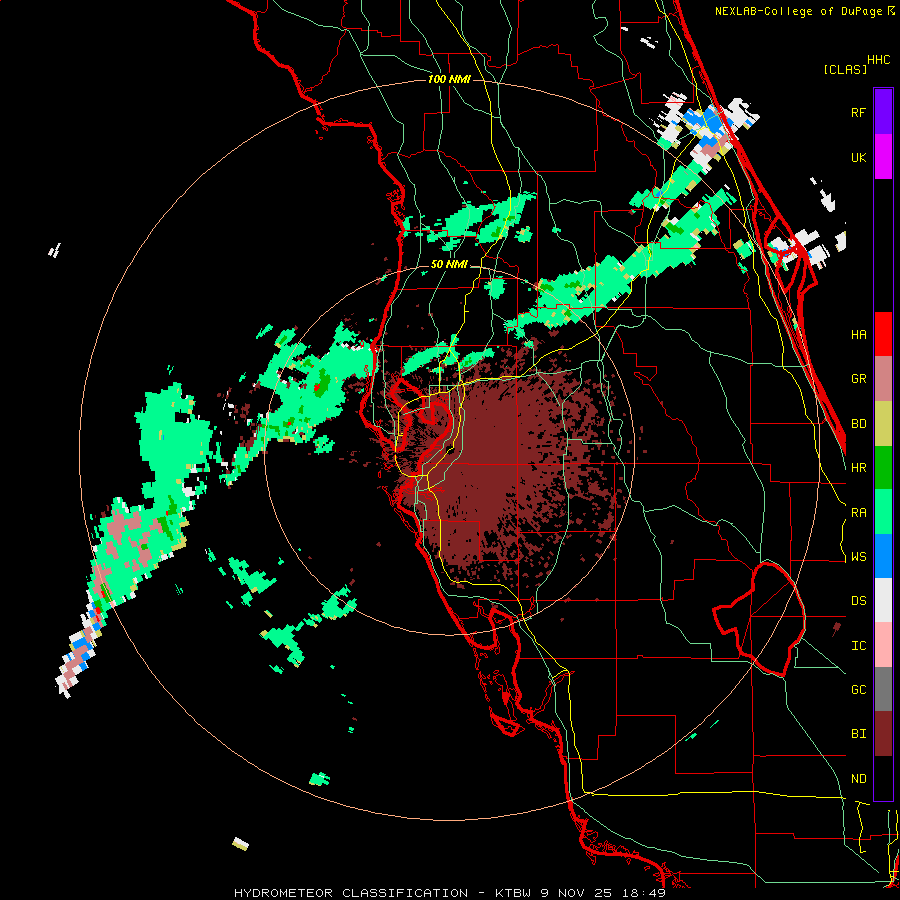Click the "BI" legend label
Viewport: 900px width, 900px height.
click(x=858, y=734)
